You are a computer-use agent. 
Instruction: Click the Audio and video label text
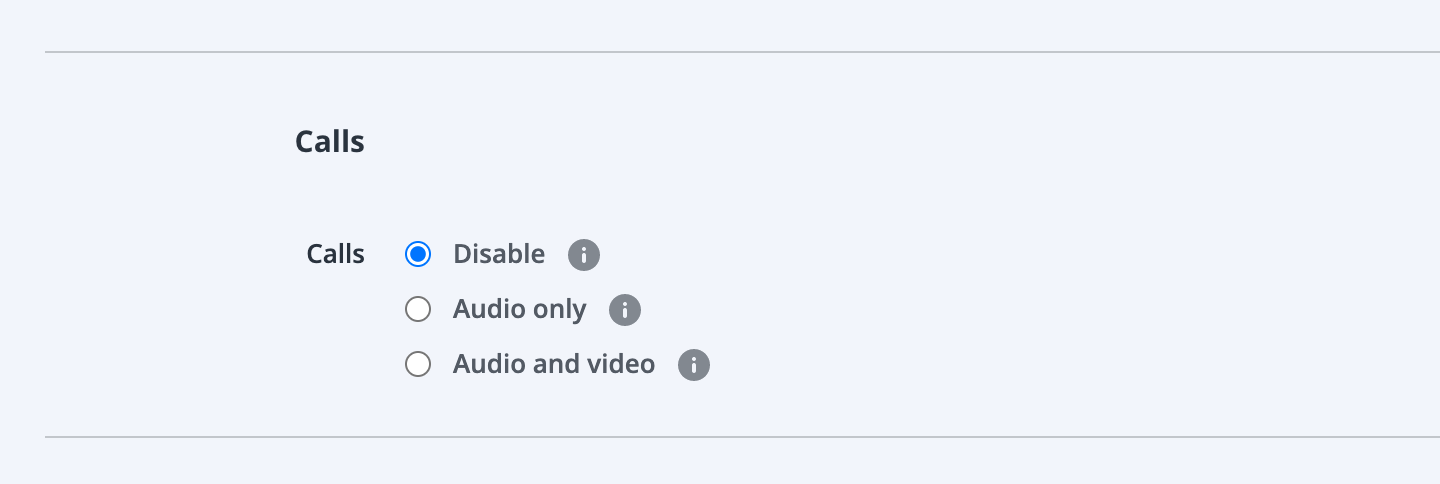tap(554, 364)
